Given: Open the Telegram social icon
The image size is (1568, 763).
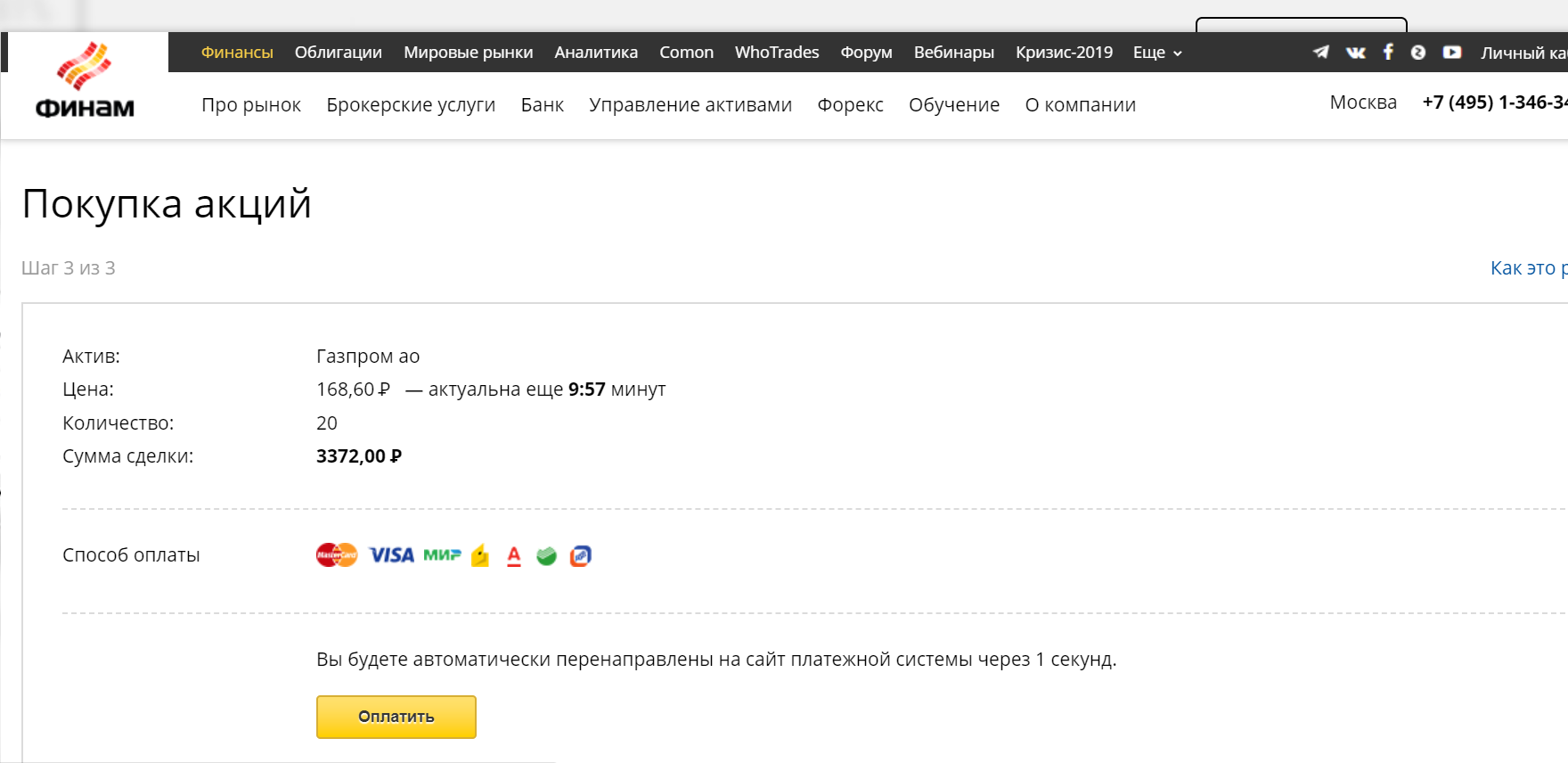Looking at the screenshot, I should tap(1321, 53).
